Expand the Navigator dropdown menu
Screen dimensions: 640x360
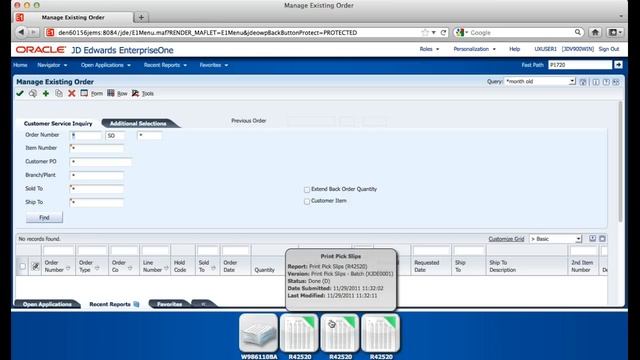(52, 65)
